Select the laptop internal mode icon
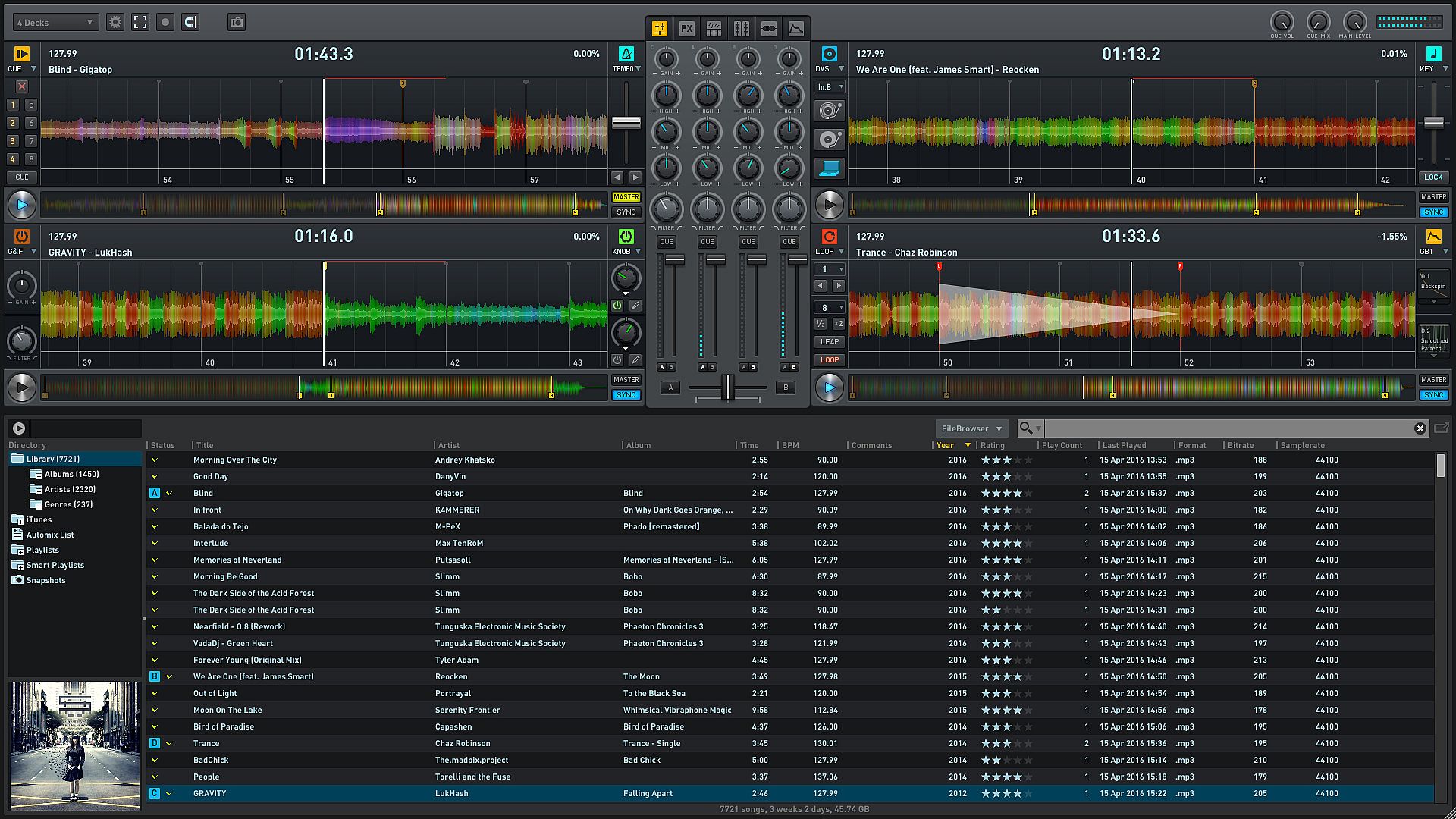This screenshot has height=819, width=1456. [829, 168]
